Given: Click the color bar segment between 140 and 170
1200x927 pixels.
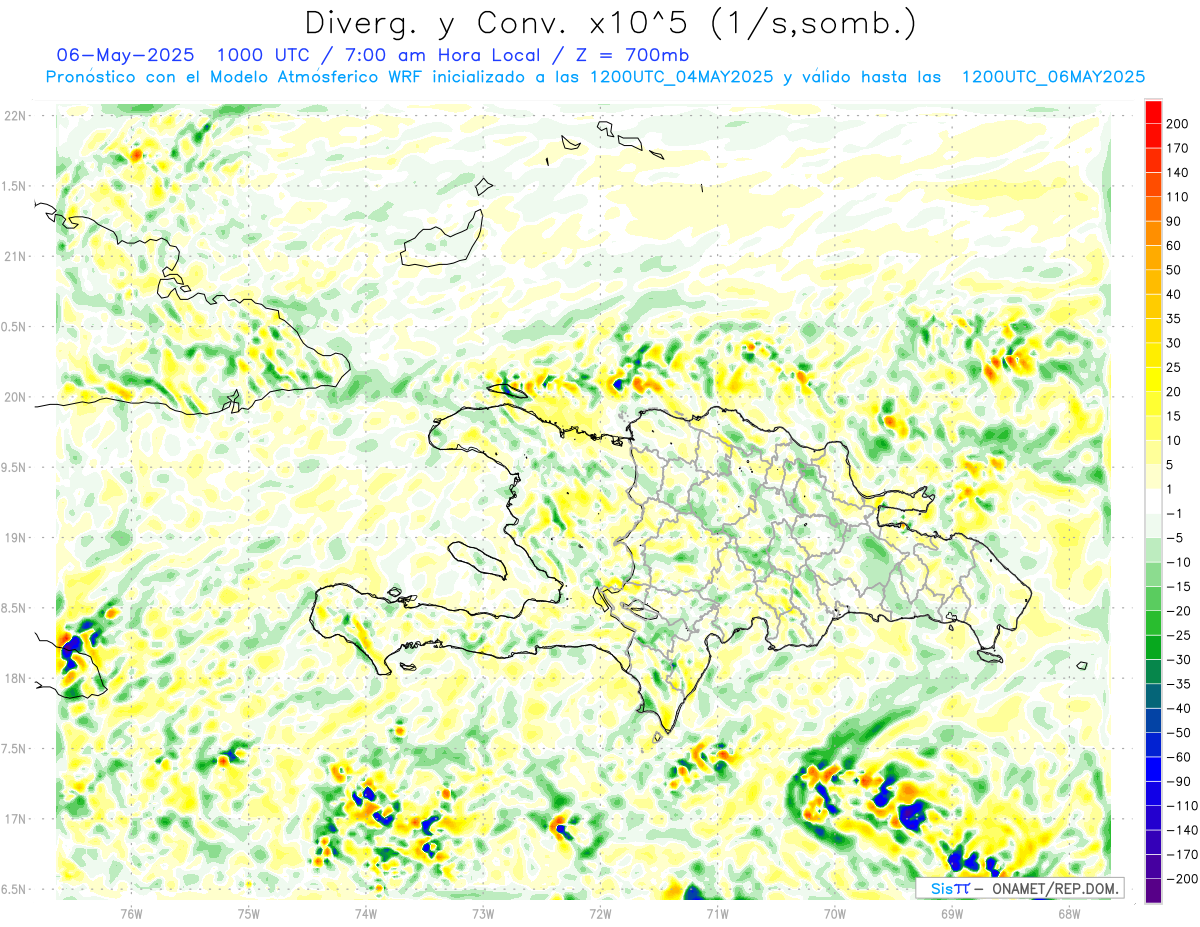Looking at the screenshot, I should click(1153, 160).
